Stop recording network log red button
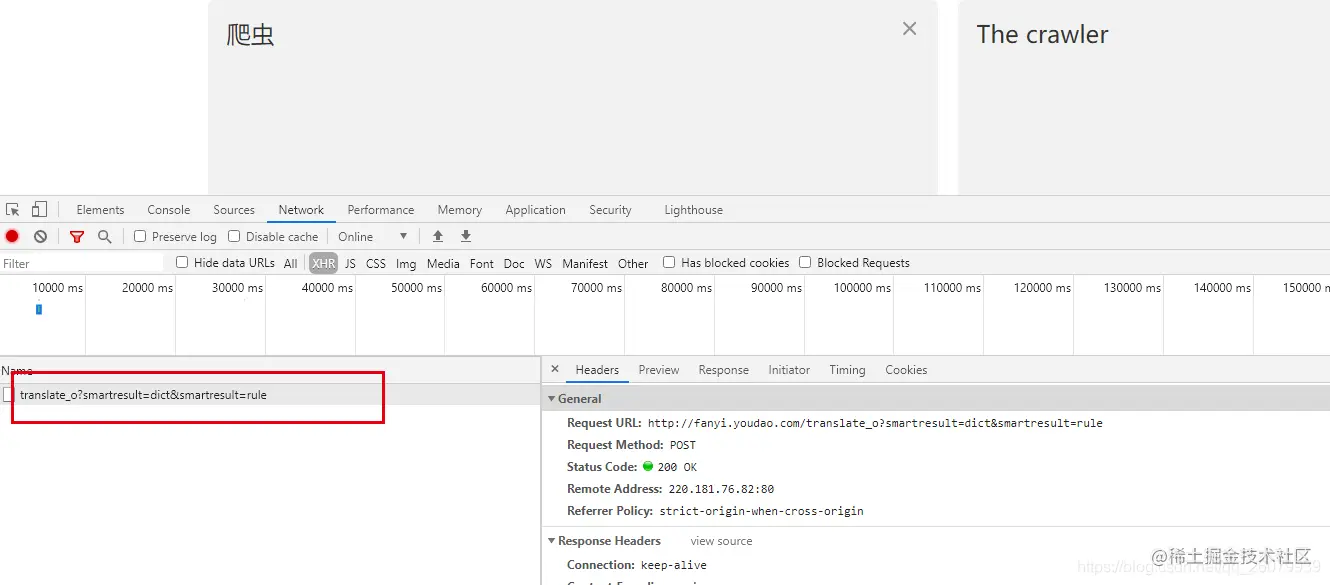Image resolution: width=1330 pixels, height=585 pixels. pos(12,237)
